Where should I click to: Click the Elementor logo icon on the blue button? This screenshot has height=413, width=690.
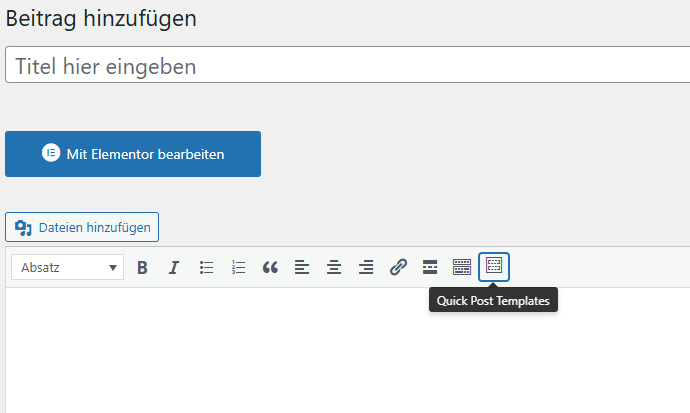coord(51,153)
